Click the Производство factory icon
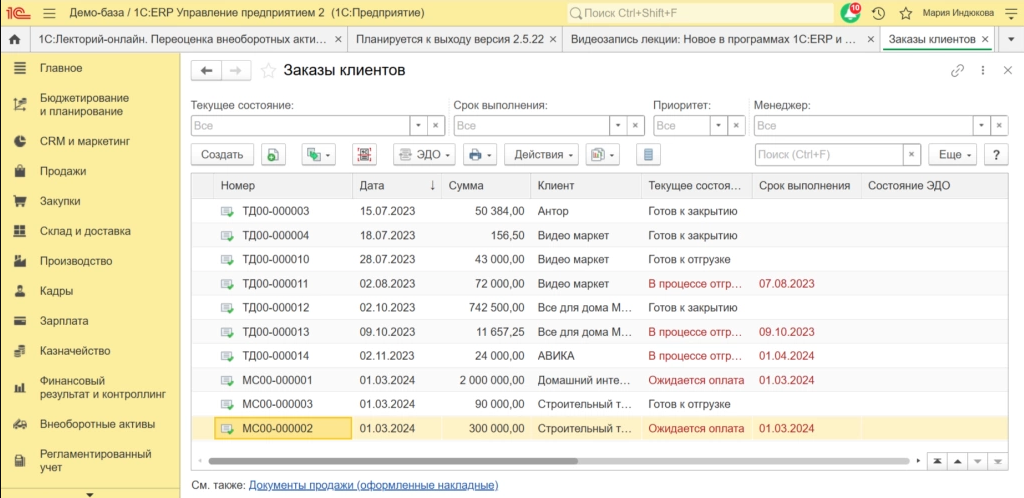The width and height of the screenshot is (1024, 498). pos(20,261)
